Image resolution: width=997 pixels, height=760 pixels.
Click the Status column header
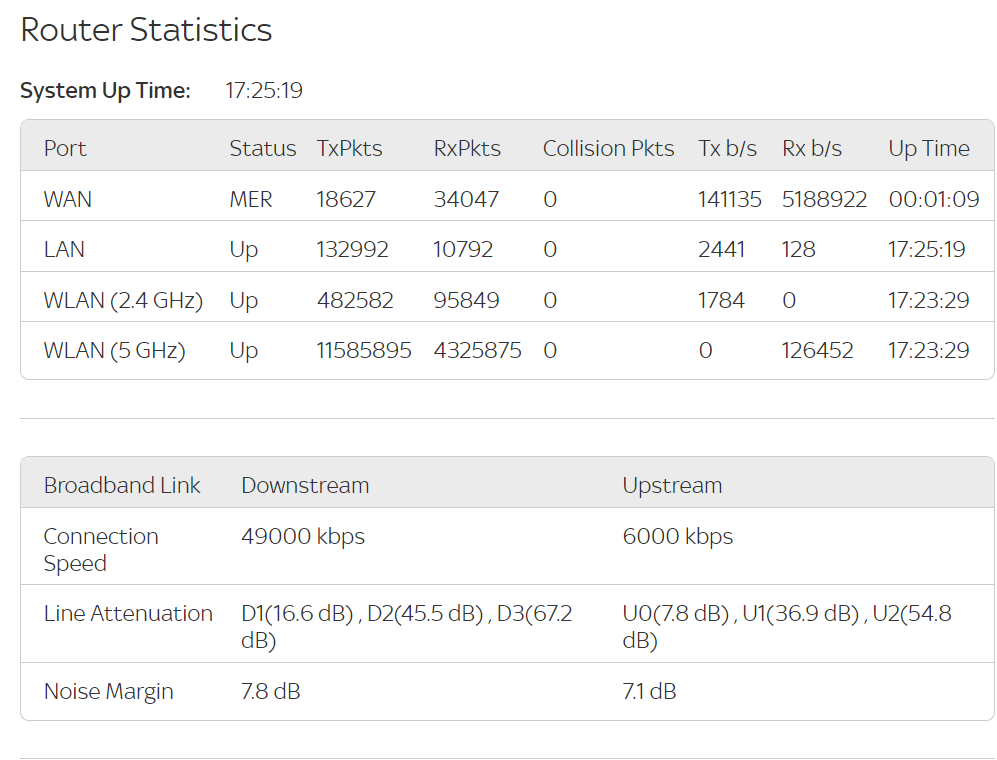262,149
